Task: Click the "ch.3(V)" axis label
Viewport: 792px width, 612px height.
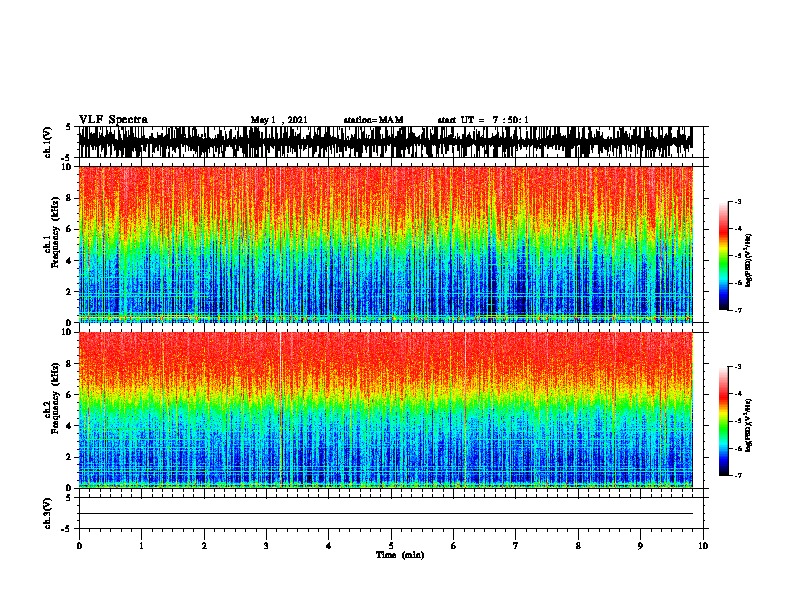Action: coord(48,513)
